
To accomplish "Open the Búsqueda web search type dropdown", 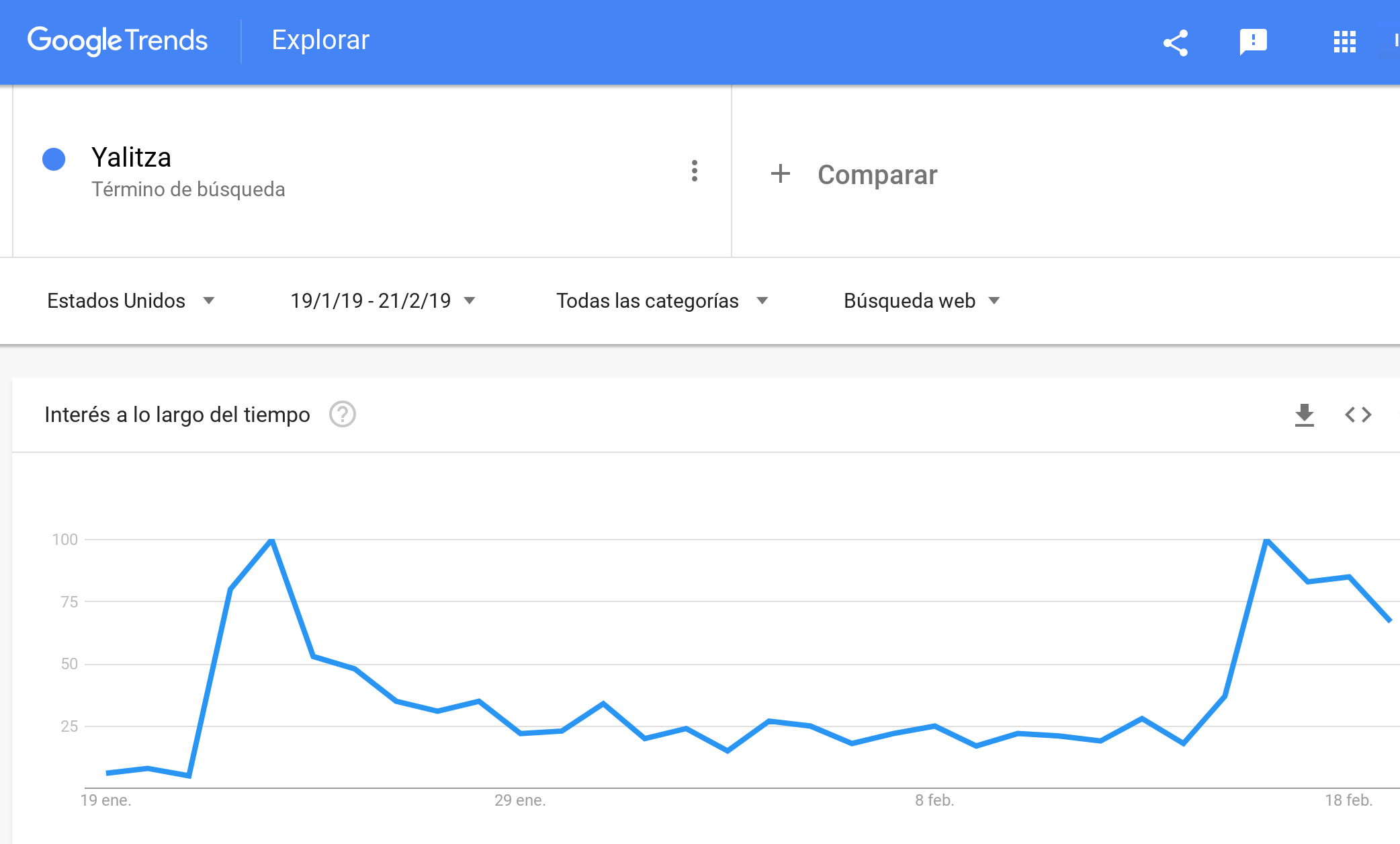I will (922, 301).
